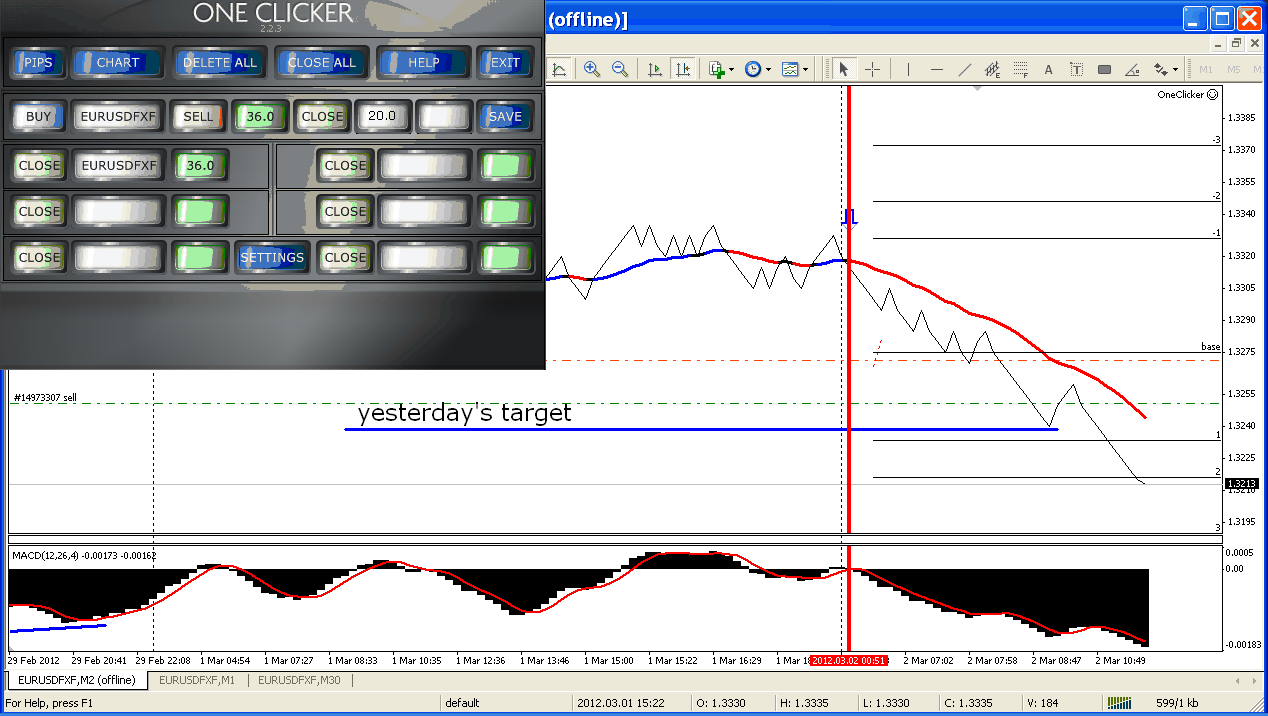The height and width of the screenshot is (716, 1268).
Task: Click the CHART button in One Clicker
Action: click(118, 62)
